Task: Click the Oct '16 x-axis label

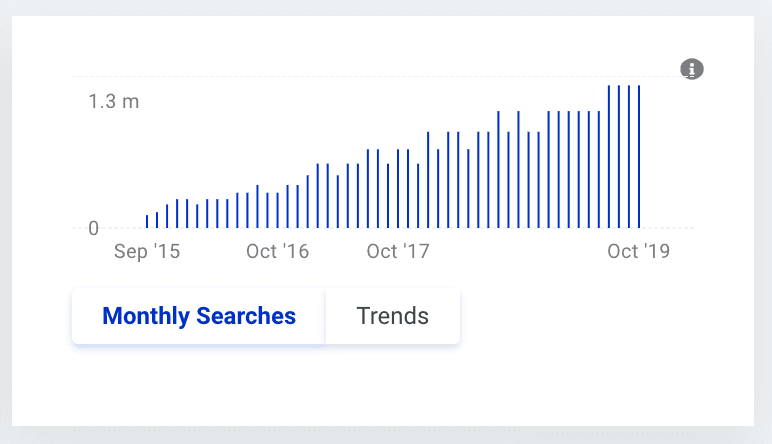Action: 278,251
